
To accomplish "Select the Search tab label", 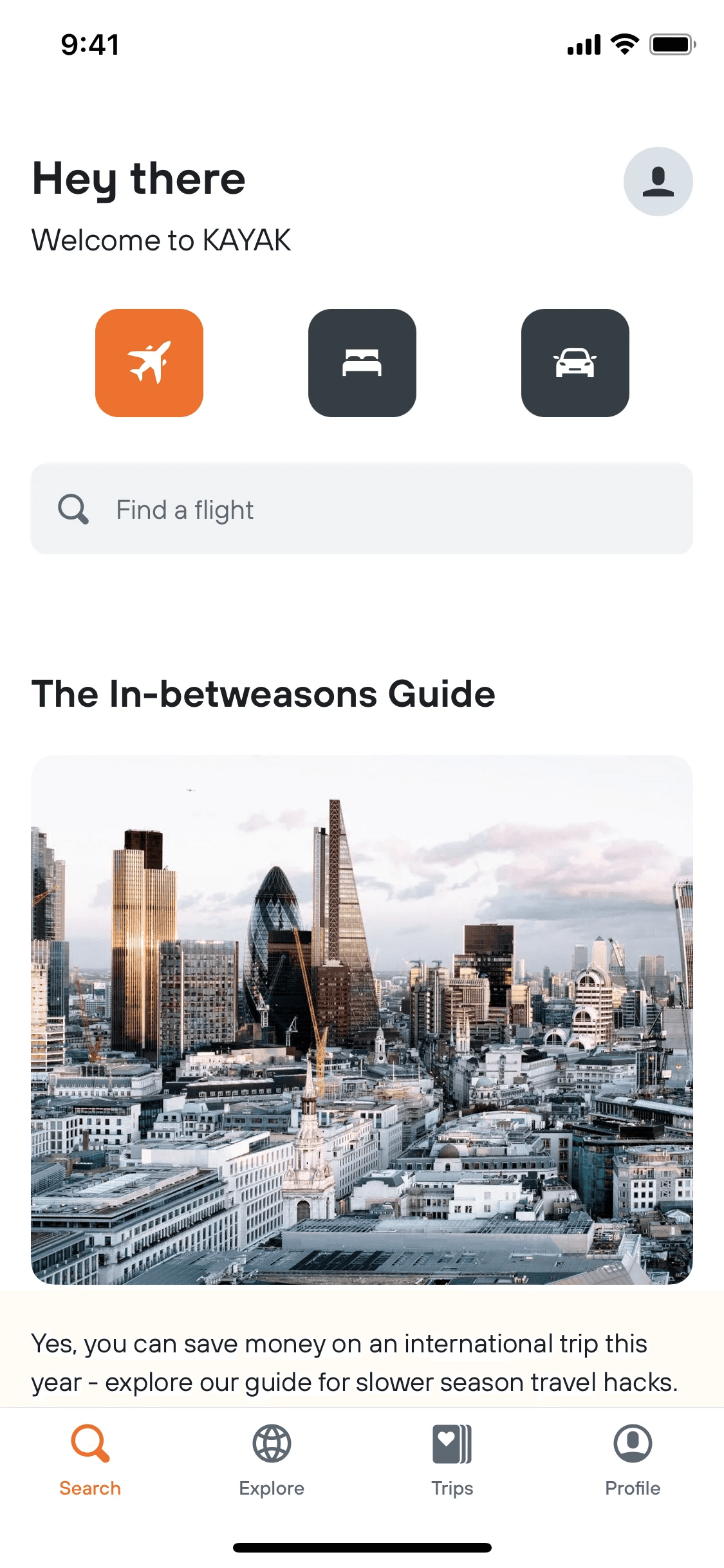I will (90, 1488).
